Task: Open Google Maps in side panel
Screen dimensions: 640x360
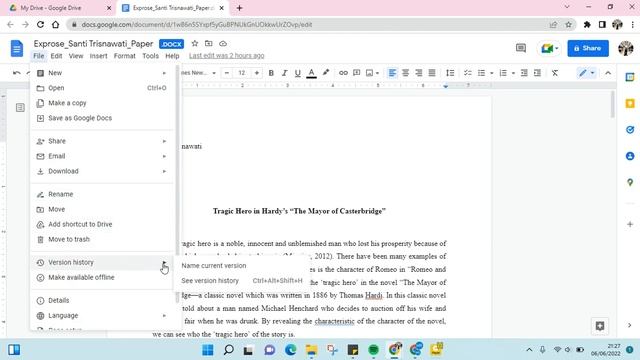Action: click(630, 182)
